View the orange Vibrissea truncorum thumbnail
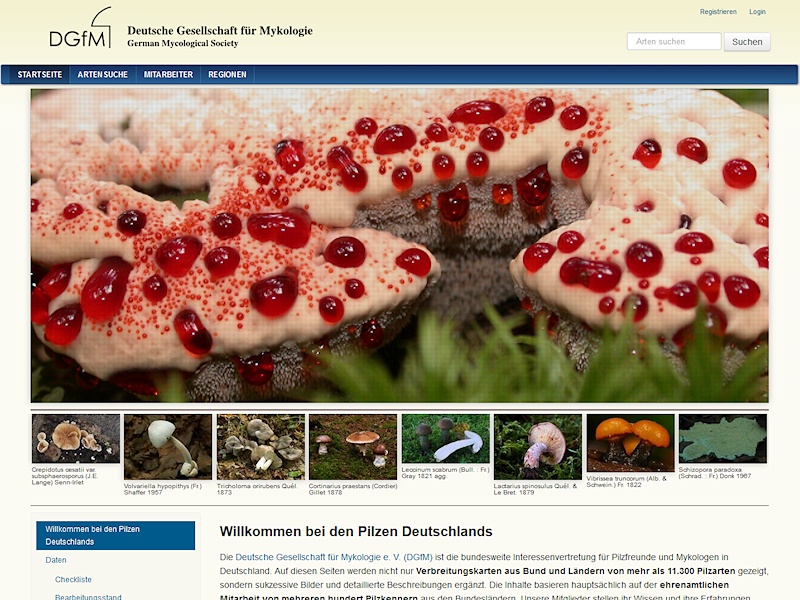 click(630, 443)
